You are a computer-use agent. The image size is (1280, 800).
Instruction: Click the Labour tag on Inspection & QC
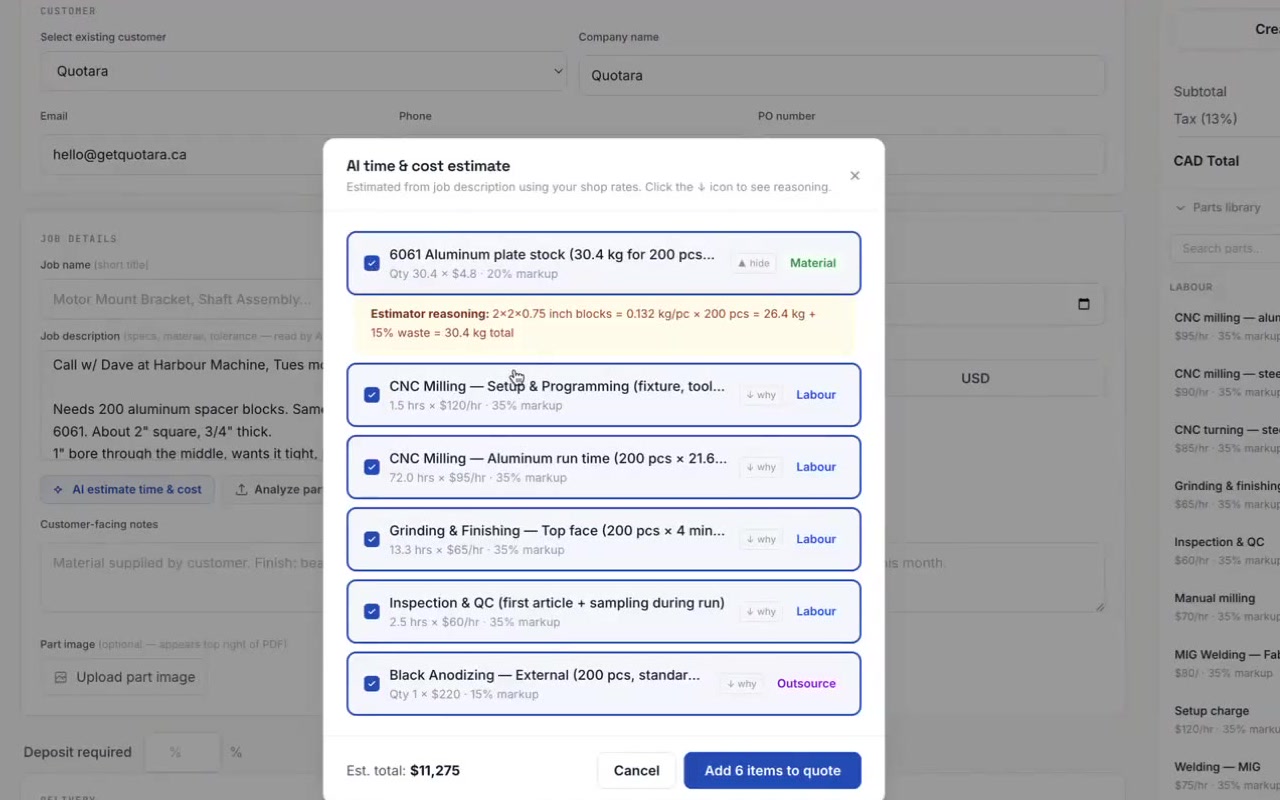click(x=816, y=611)
